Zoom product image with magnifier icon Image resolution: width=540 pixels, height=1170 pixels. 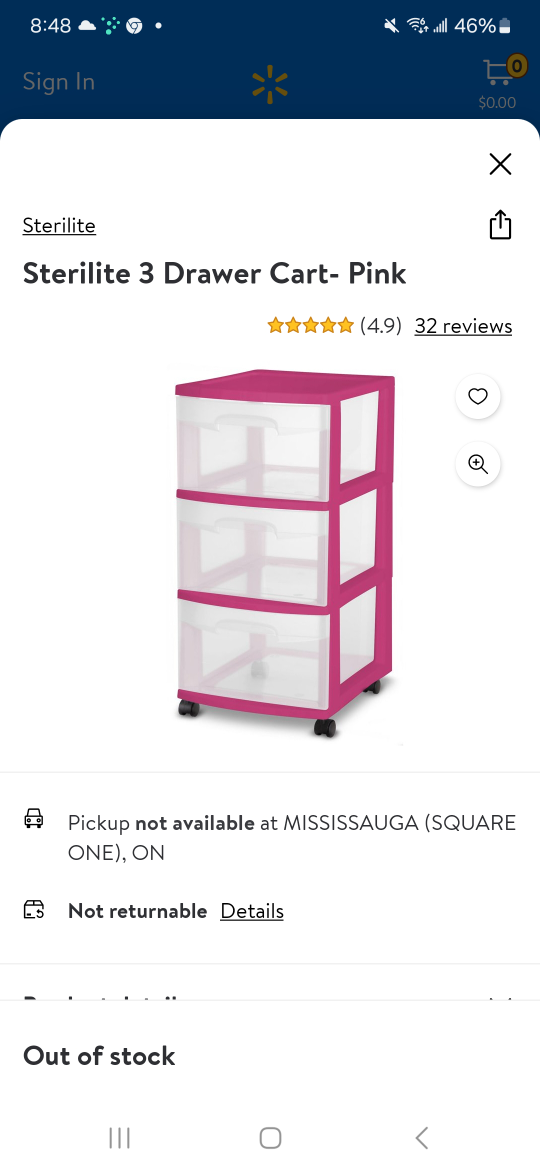(x=477, y=464)
